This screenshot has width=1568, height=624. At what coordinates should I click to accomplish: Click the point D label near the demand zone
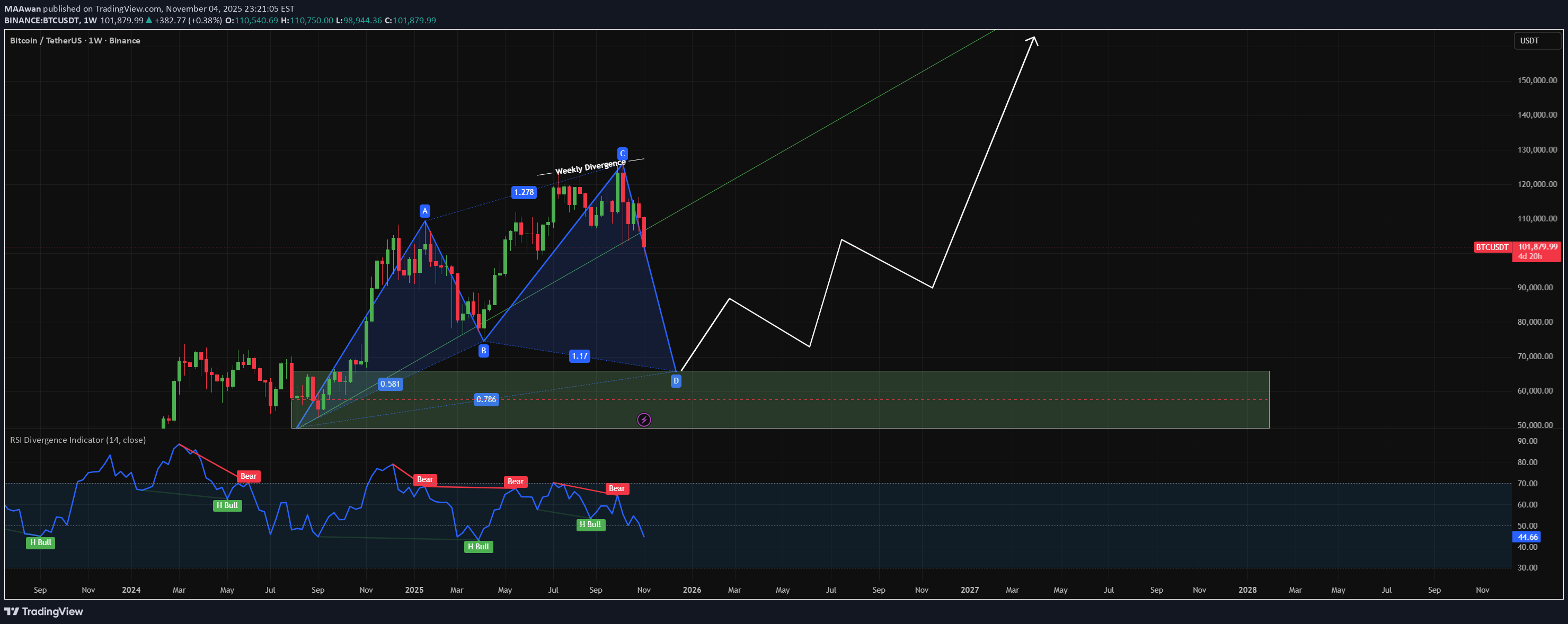click(x=676, y=380)
